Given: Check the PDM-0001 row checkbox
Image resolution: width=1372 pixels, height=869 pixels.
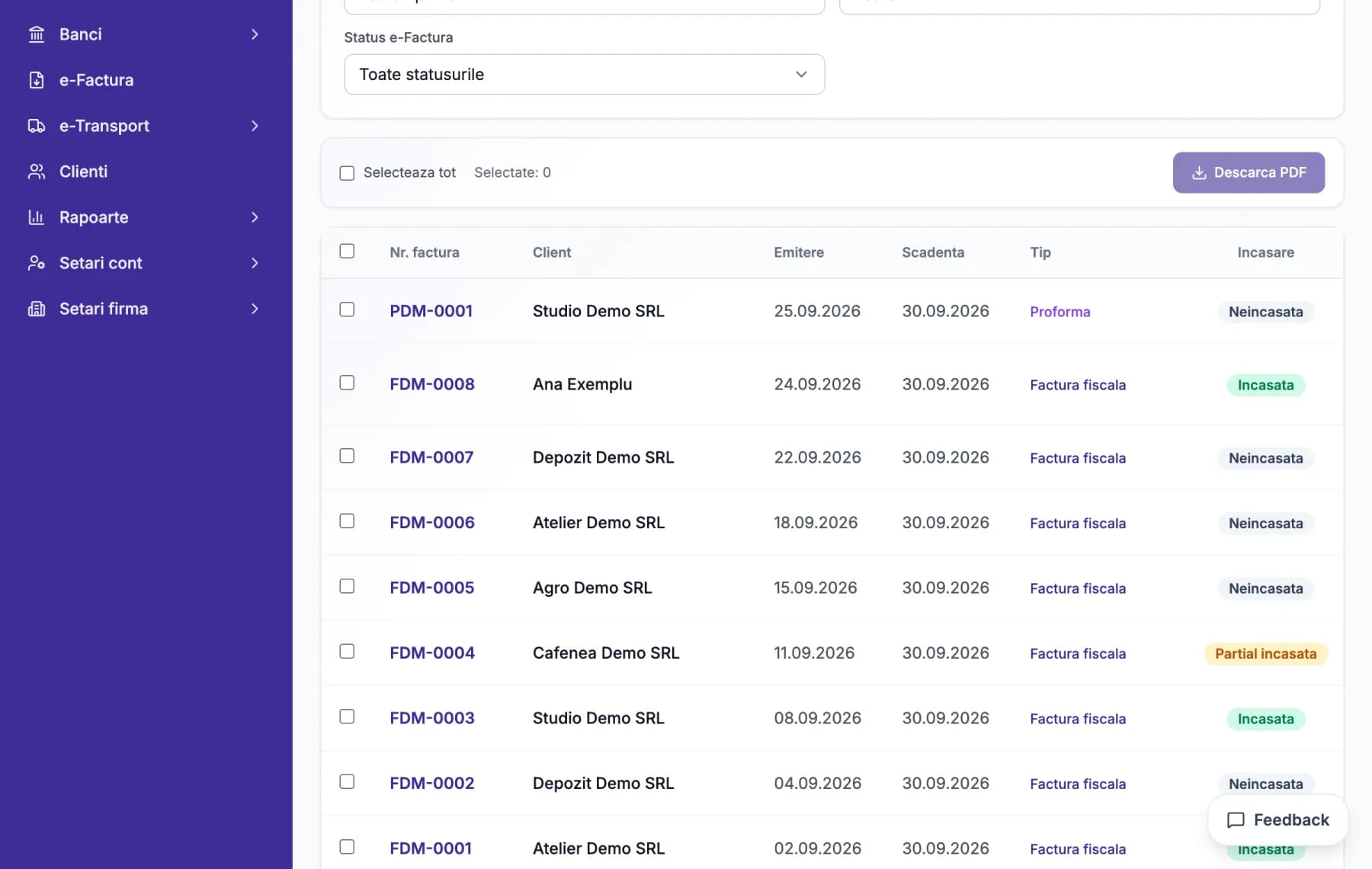Looking at the screenshot, I should click(347, 309).
